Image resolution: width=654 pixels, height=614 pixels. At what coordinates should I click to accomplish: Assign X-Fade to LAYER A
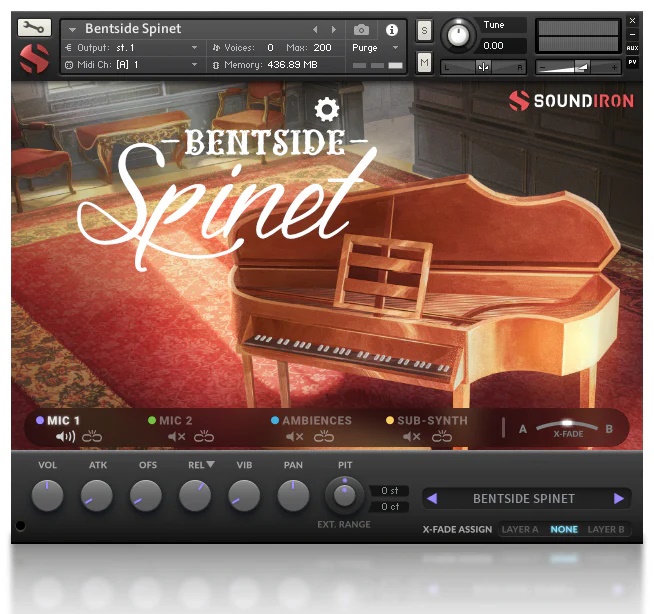tap(520, 529)
